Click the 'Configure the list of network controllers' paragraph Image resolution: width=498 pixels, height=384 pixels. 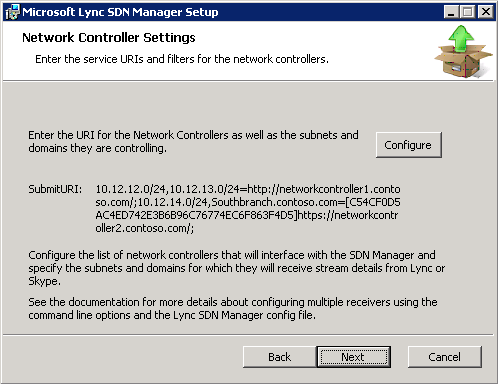click(236, 268)
